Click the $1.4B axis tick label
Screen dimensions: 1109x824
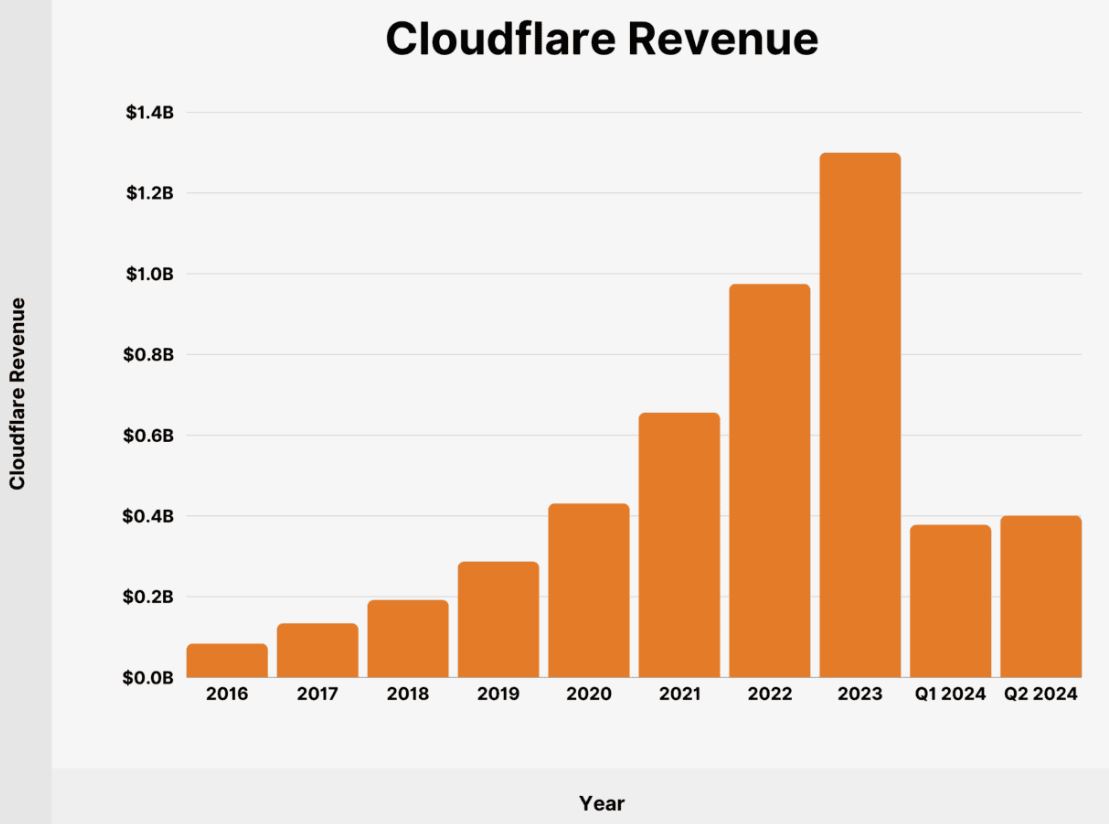[148, 110]
